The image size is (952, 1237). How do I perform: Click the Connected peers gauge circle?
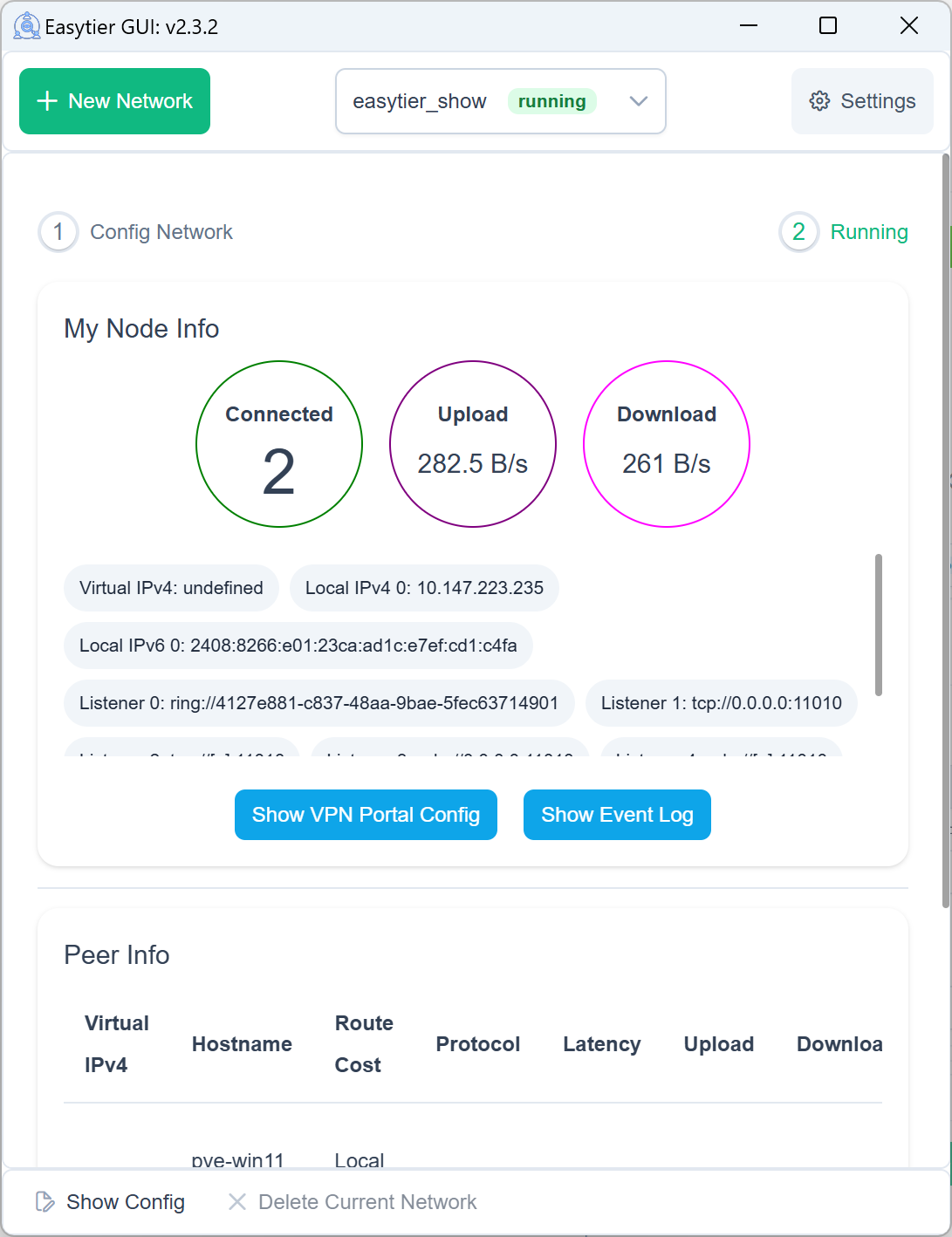coord(279,444)
